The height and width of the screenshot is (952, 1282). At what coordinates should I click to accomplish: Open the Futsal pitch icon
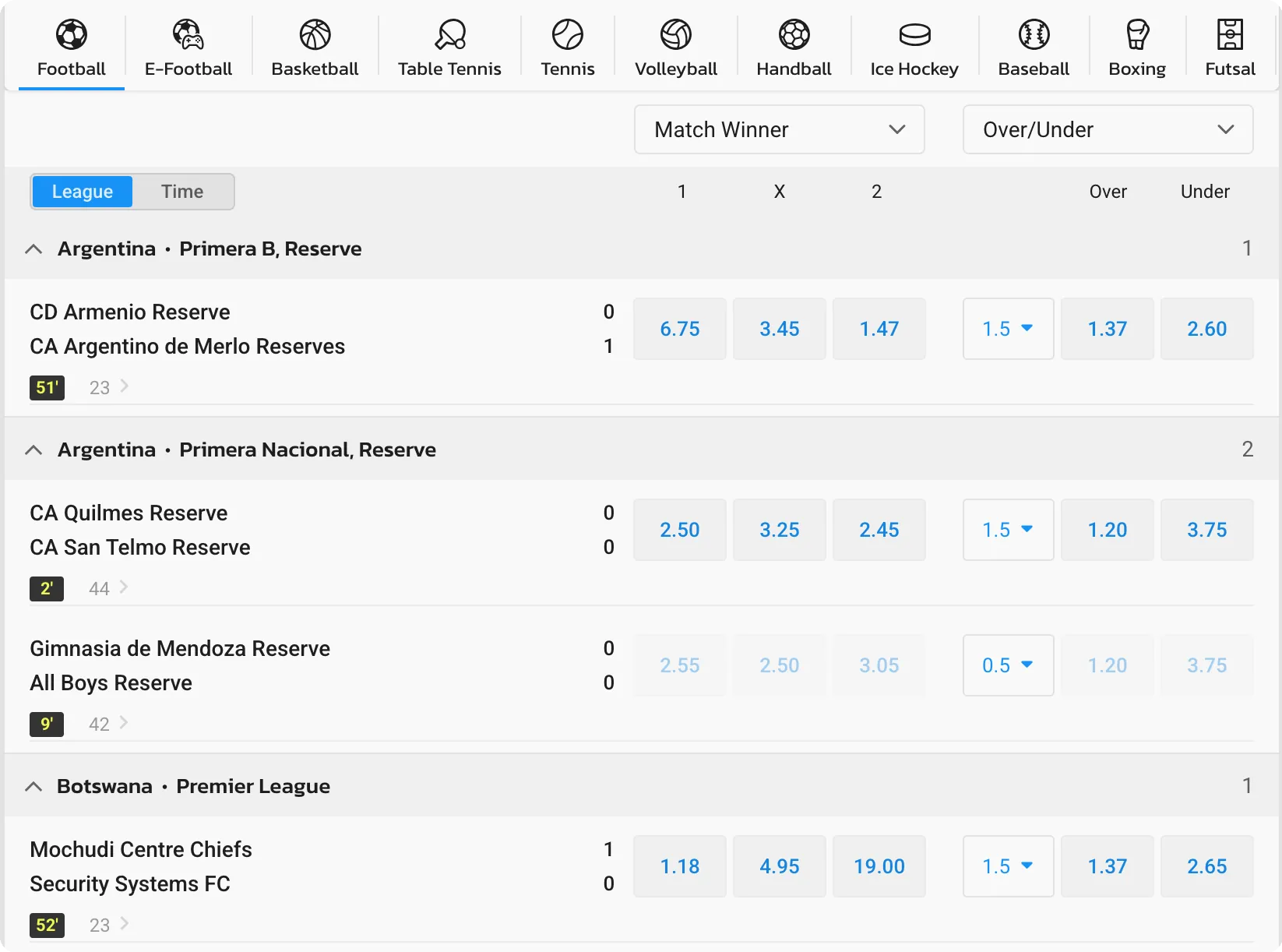(x=1231, y=34)
